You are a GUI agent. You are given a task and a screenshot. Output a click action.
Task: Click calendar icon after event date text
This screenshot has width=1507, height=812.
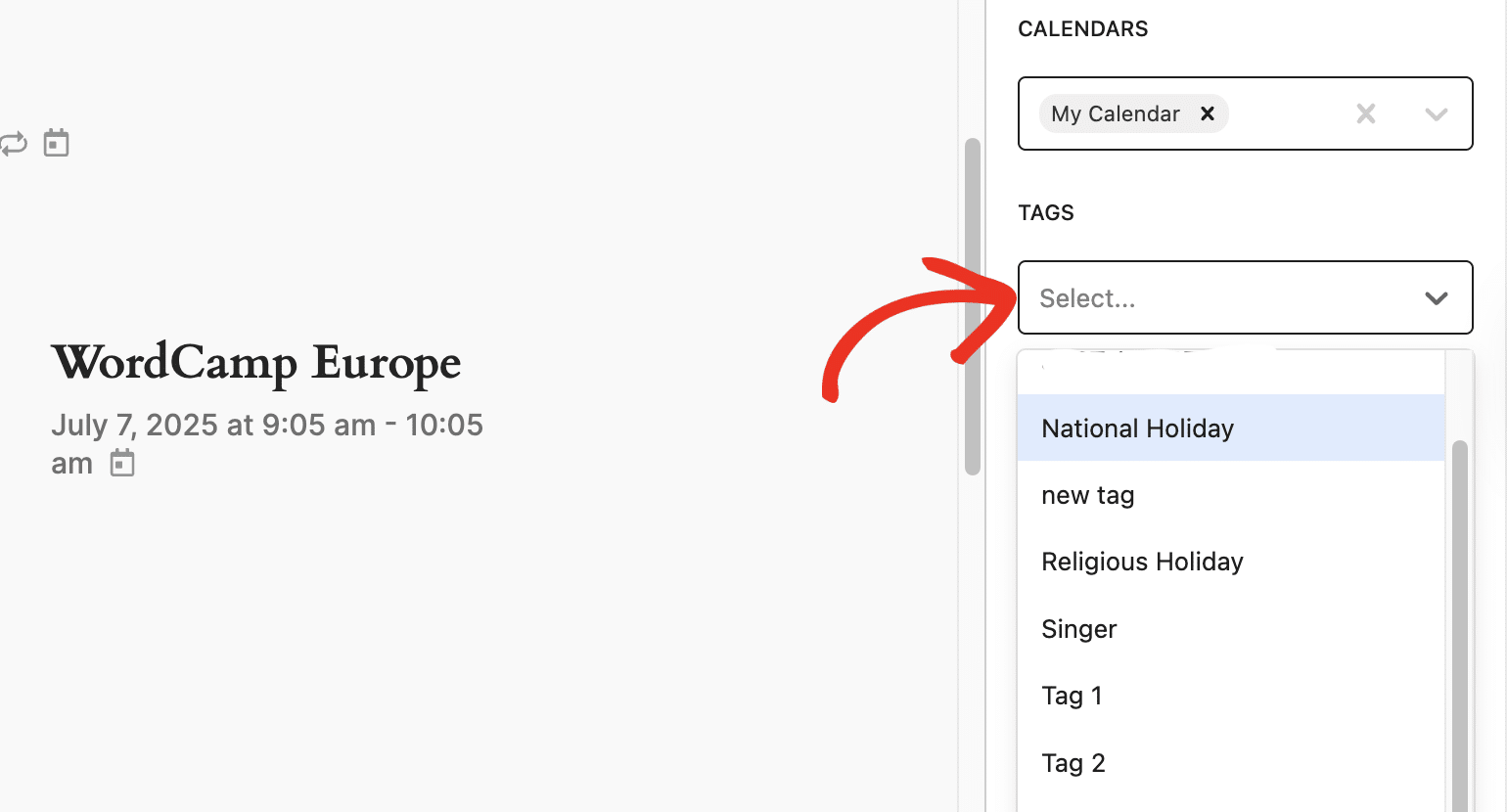(x=122, y=463)
